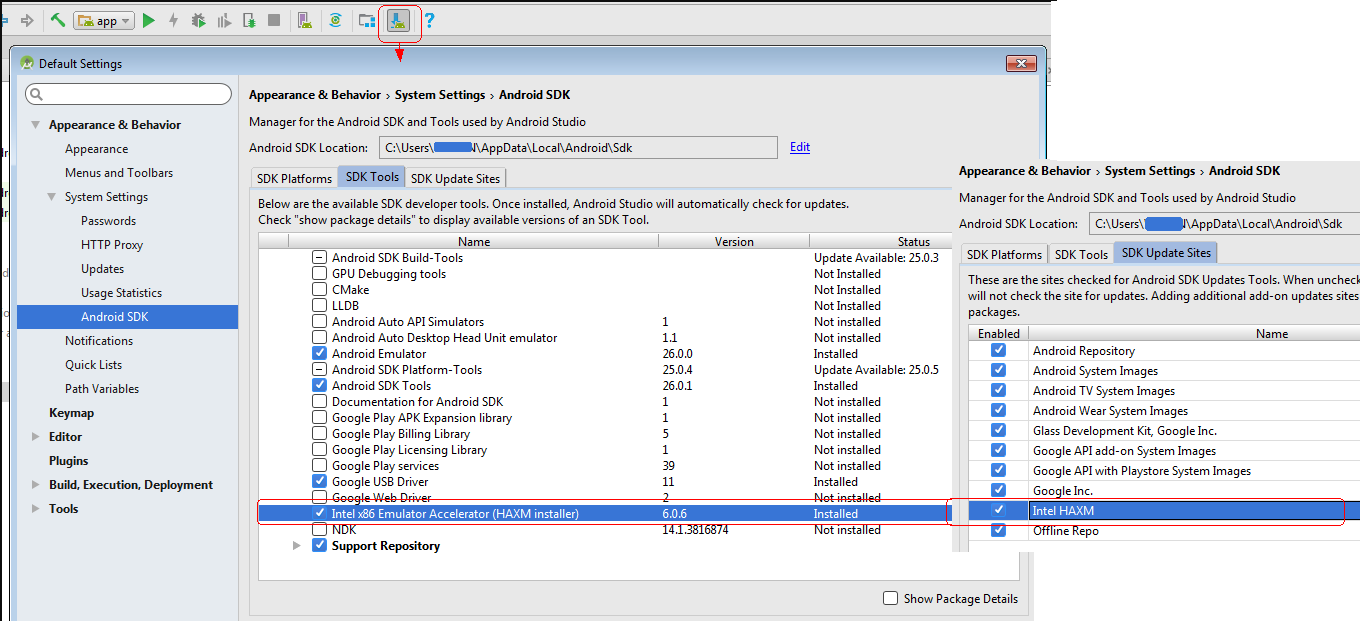
Task: Sort by the Status column header
Action: click(x=913, y=241)
